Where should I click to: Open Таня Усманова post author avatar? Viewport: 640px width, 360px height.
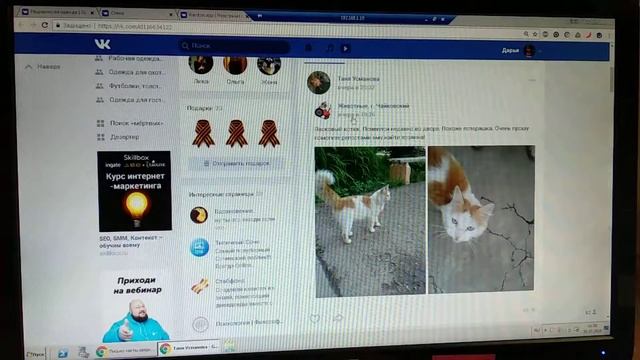coord(319,82)
